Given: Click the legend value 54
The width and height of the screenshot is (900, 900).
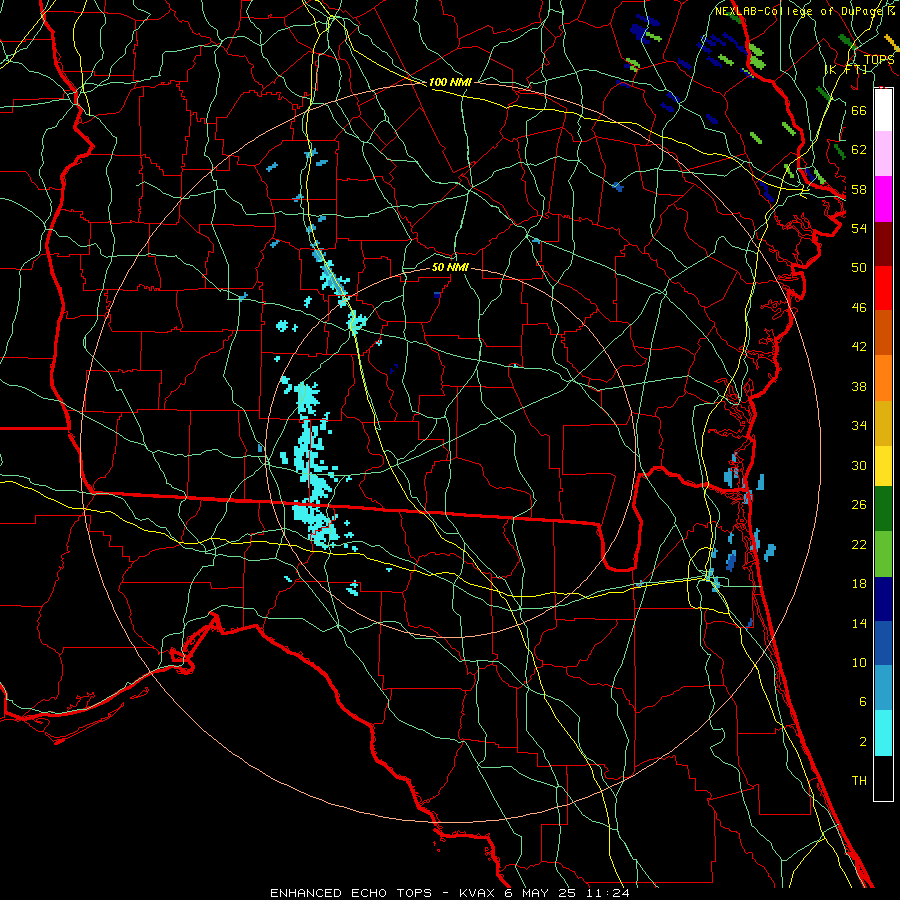Looking at the screenshot, I should [x=859, y=228].
